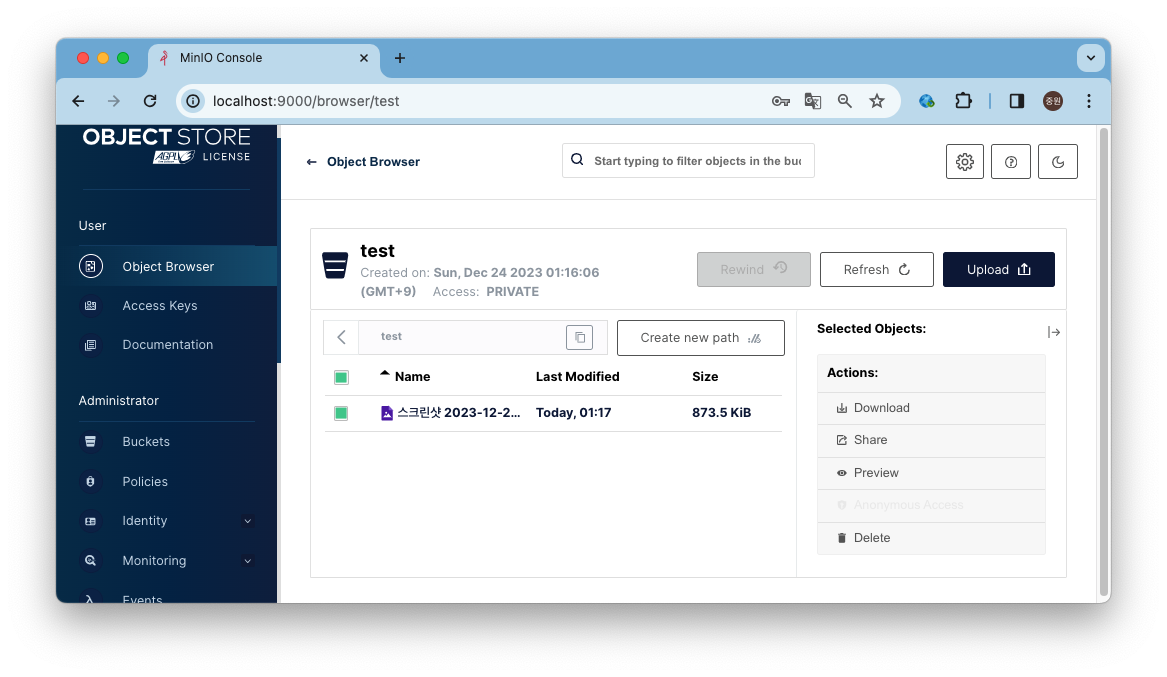Click the Create new path button
The height and width of the screenshot is (677, 1167).
tap(700, 338)
